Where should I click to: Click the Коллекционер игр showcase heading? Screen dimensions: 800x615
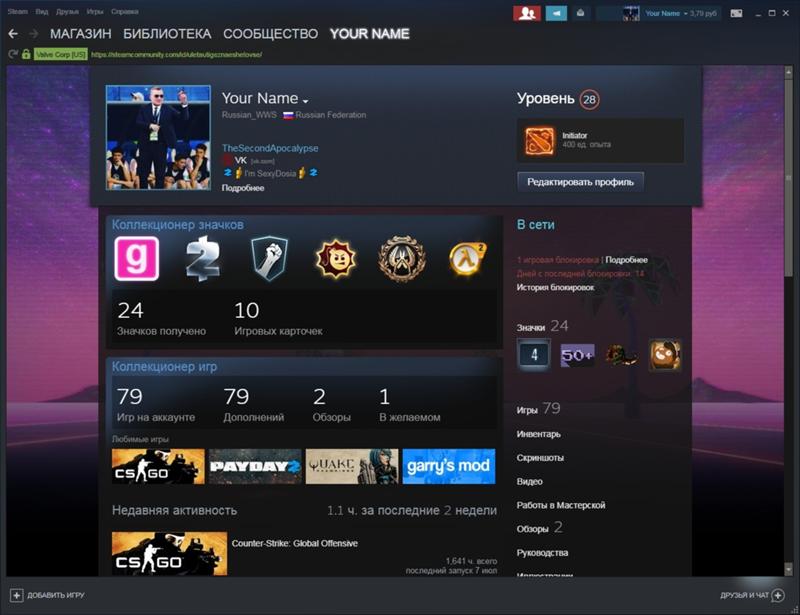click(x=164, y=366)
